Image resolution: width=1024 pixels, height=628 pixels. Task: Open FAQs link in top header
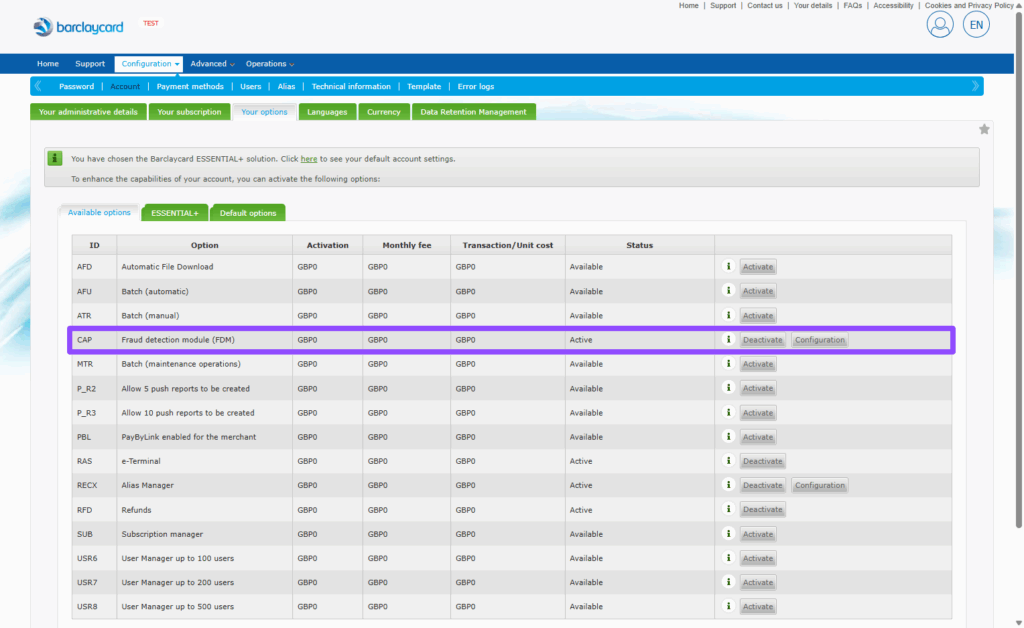coord(852,5)
